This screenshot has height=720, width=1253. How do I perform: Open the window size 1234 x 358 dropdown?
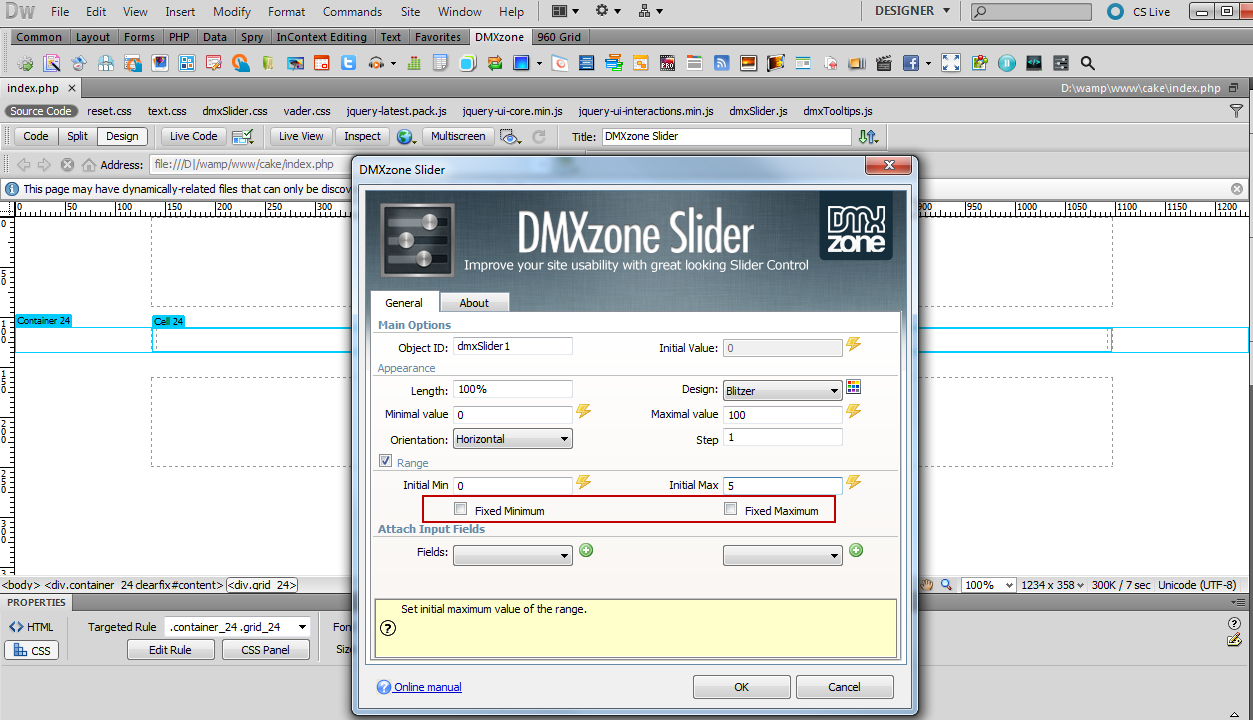click(1054, 585)
